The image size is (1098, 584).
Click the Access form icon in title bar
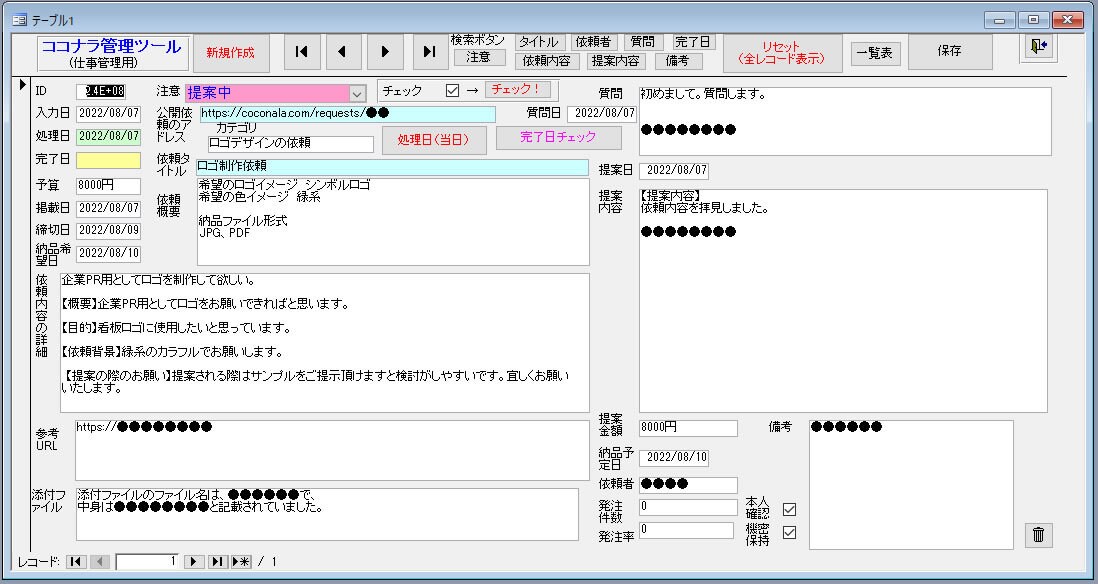(x=19, y=20)
